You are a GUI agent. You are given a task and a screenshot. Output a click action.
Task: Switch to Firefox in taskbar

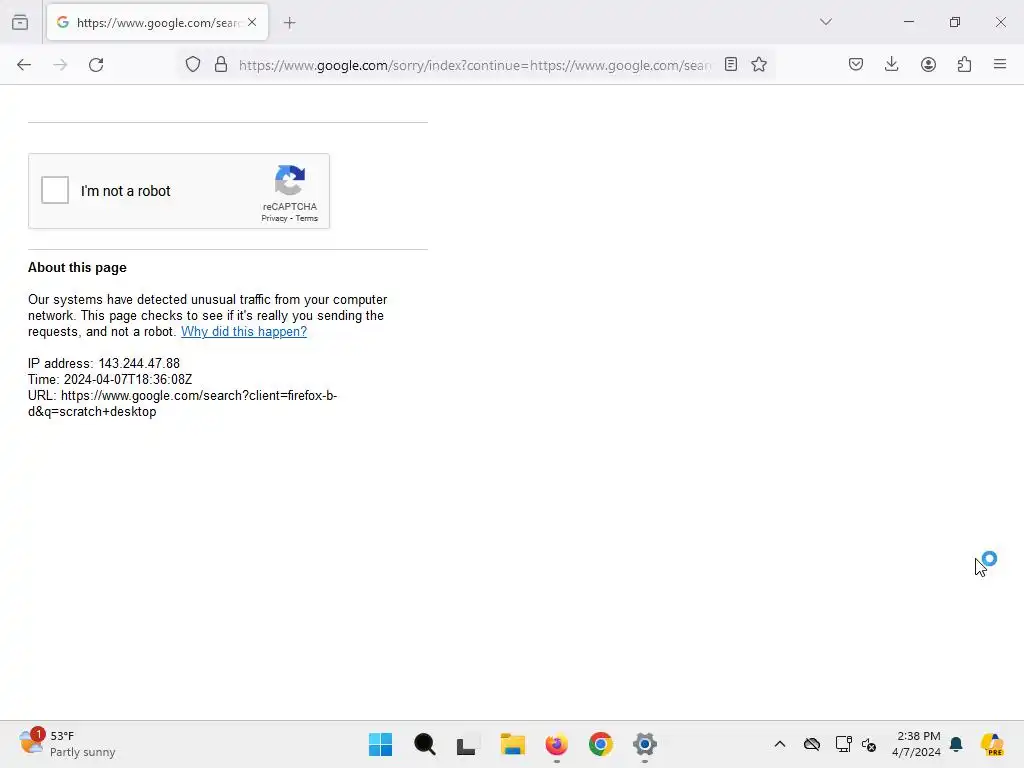556,744
